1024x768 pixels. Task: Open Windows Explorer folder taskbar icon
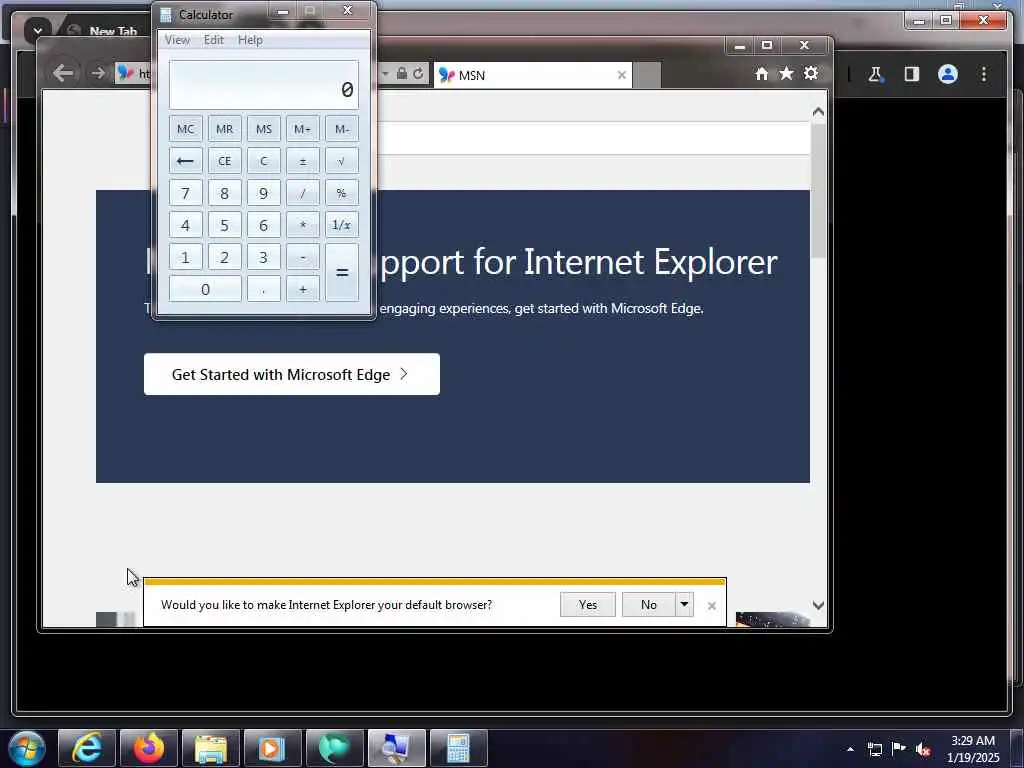211,748
